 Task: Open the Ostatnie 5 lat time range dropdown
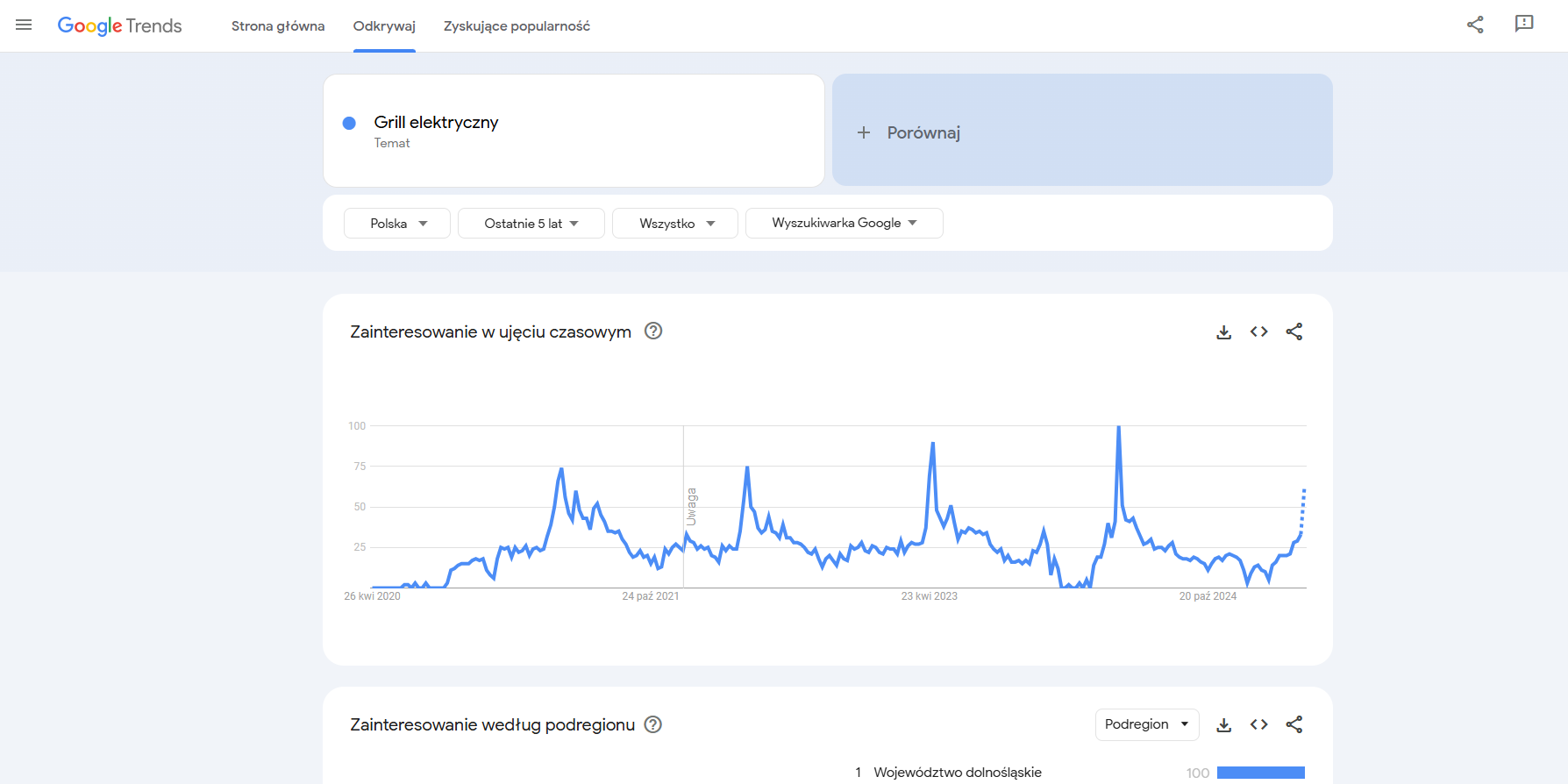coord(531,223)
